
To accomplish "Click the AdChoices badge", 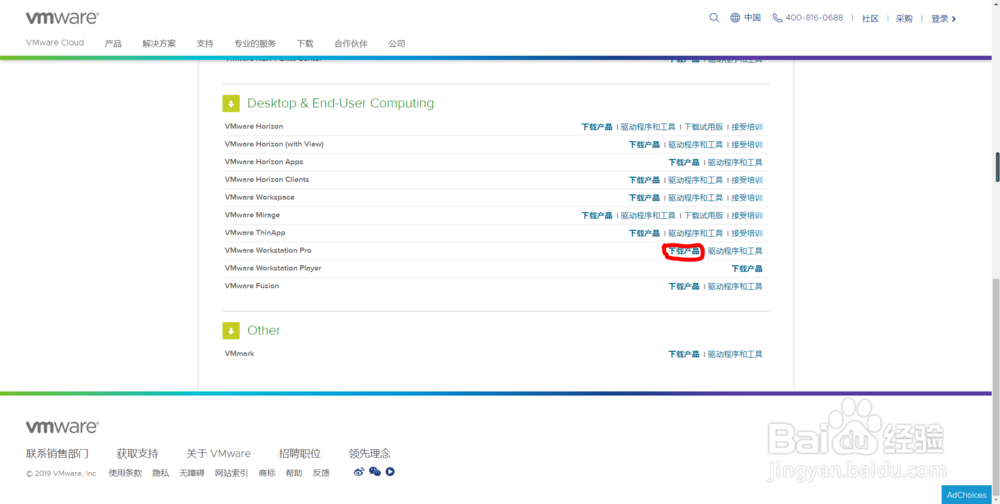I will click(x=966, y=495).
